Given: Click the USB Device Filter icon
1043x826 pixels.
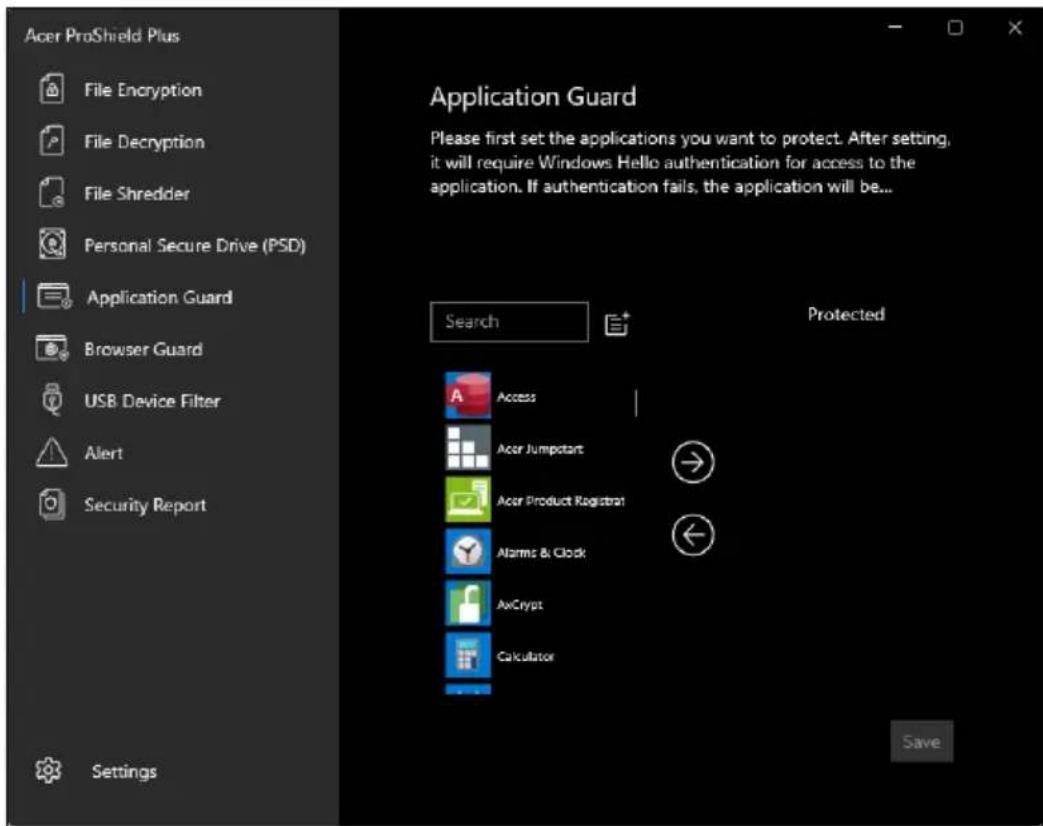Looking at the screenshot, I should point(52,400).
